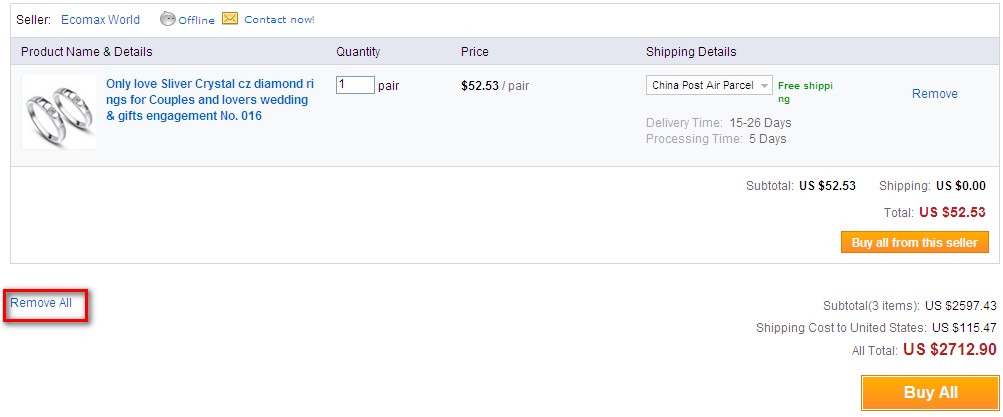Open the Only love Sliver Crystal product link

point(209,100)
